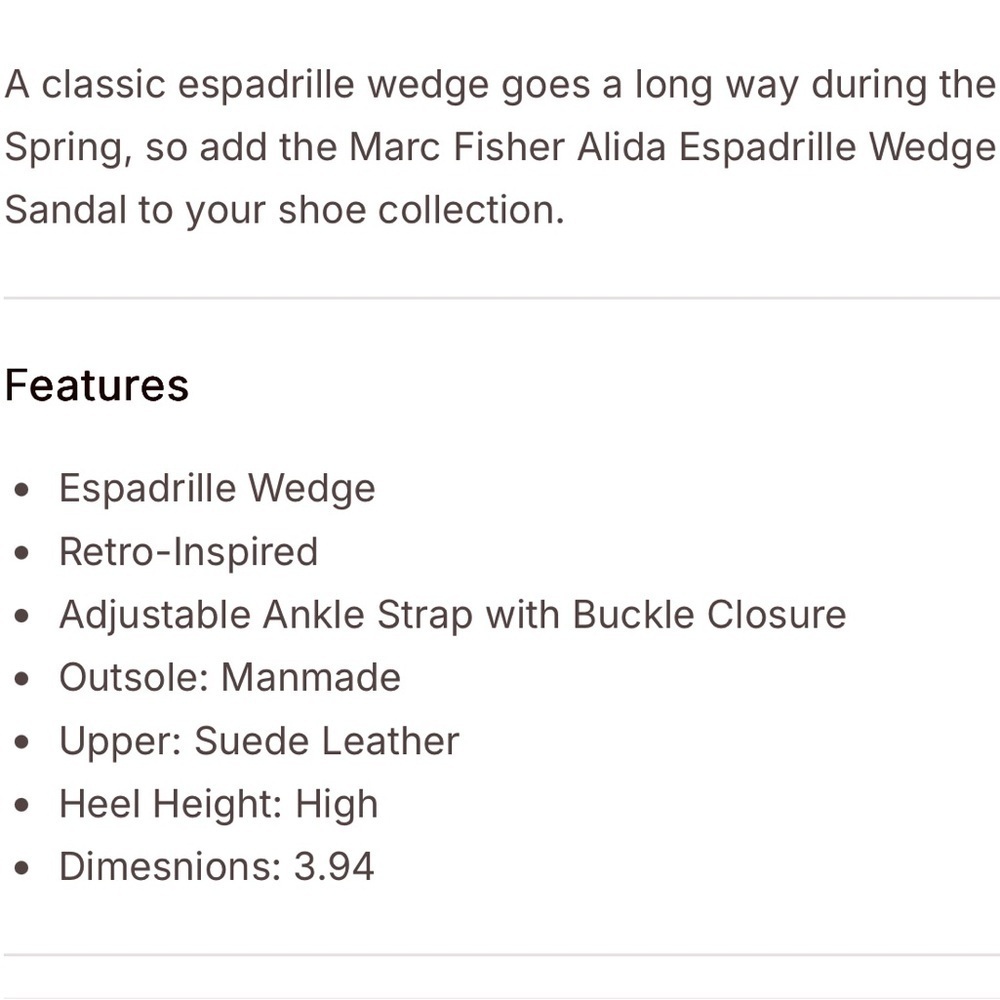Click the bullet beside Espadrille Wedge
The width and height of the screenshot is (1000, 1000).
[22, 490]
